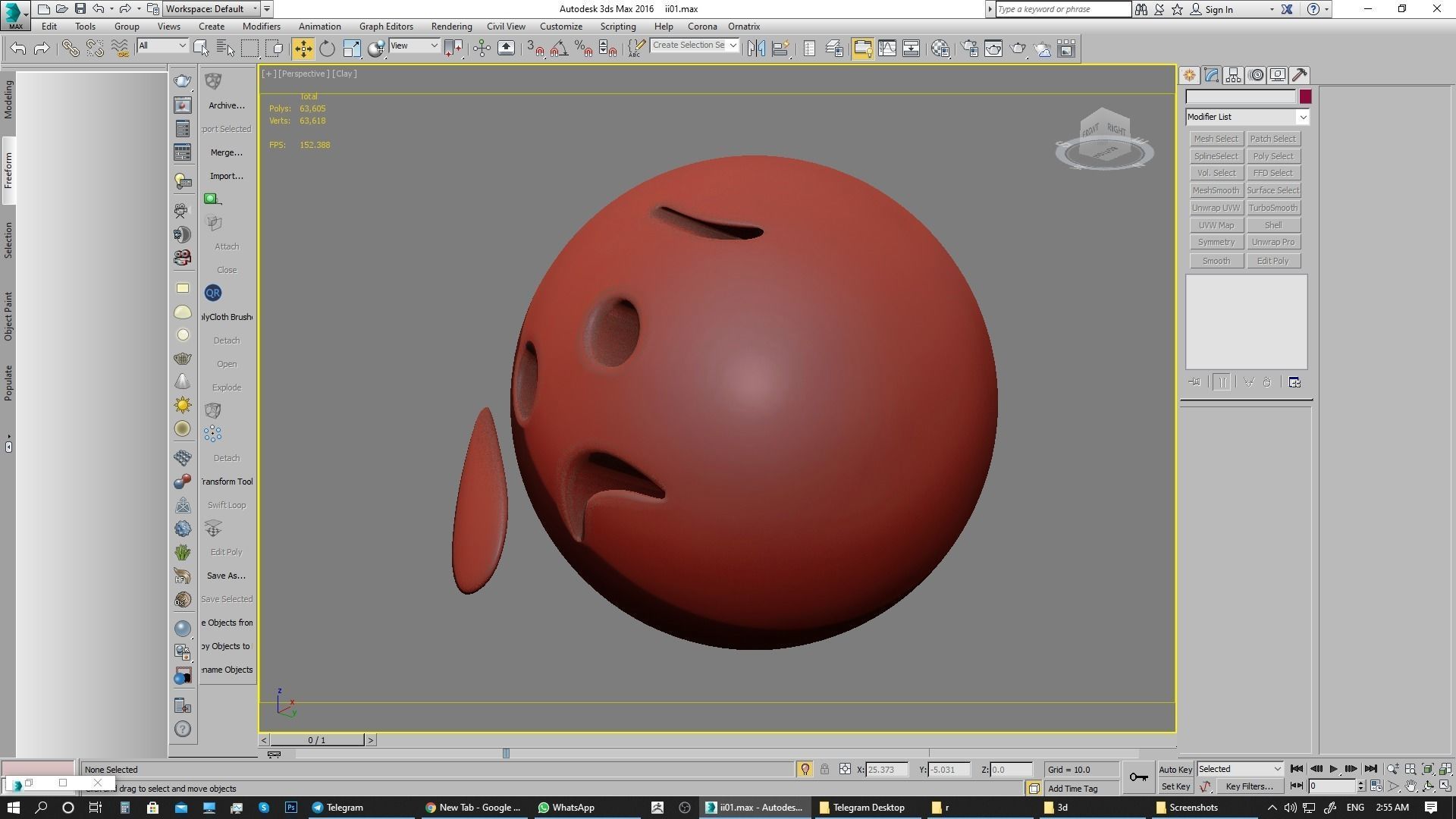Open the Utilities hammer panel tab
This screenshot has height=819, width=1456.
1300,75
